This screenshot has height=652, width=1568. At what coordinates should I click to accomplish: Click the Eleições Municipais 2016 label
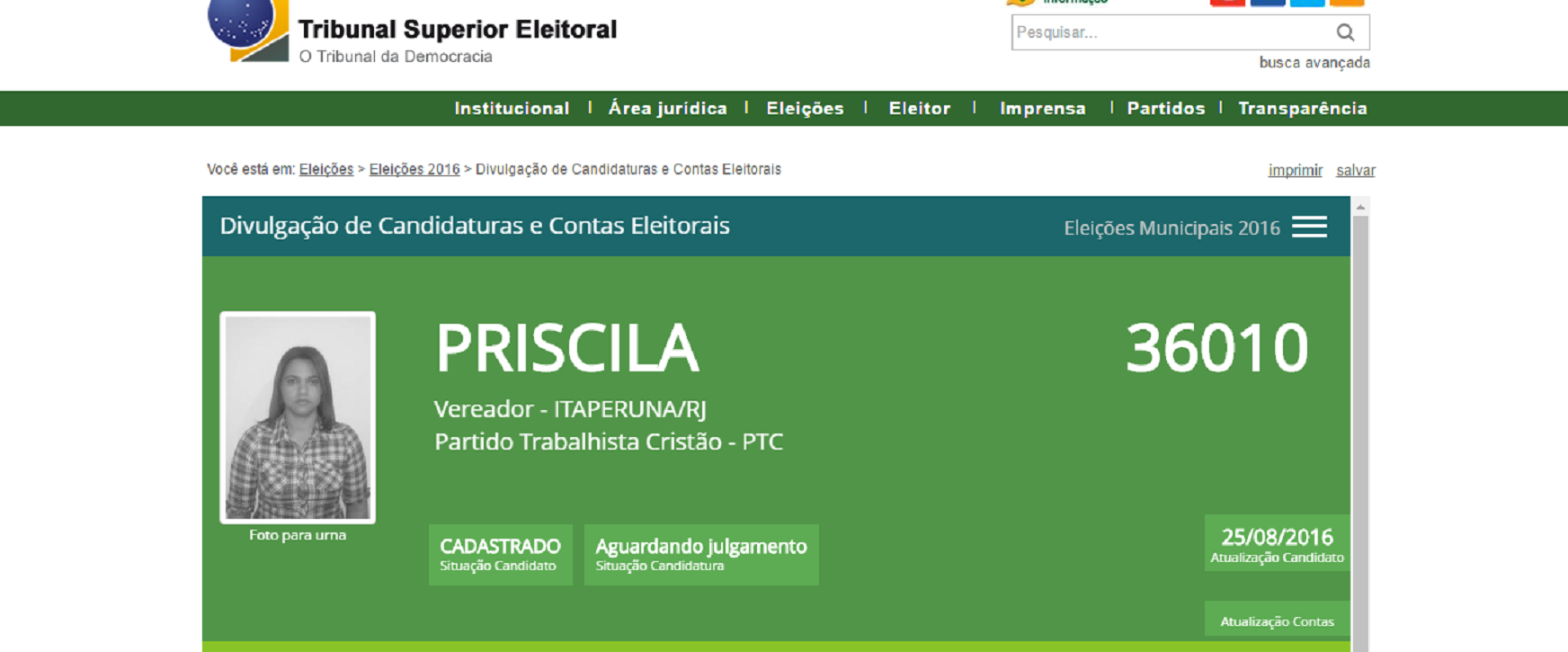click(1172, 228)
